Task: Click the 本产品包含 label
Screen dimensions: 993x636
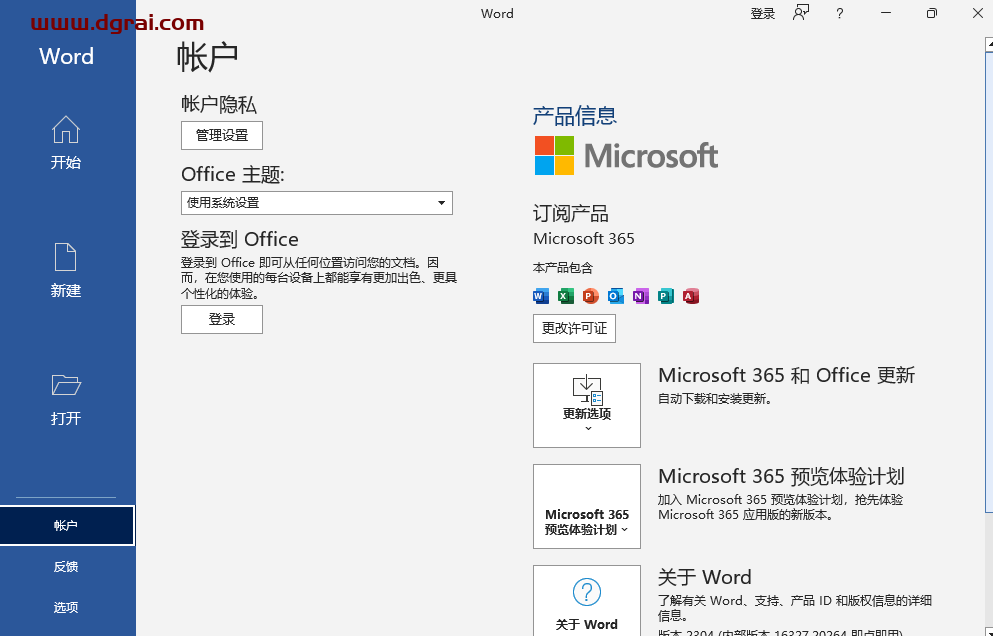Action: pos(563,268)
